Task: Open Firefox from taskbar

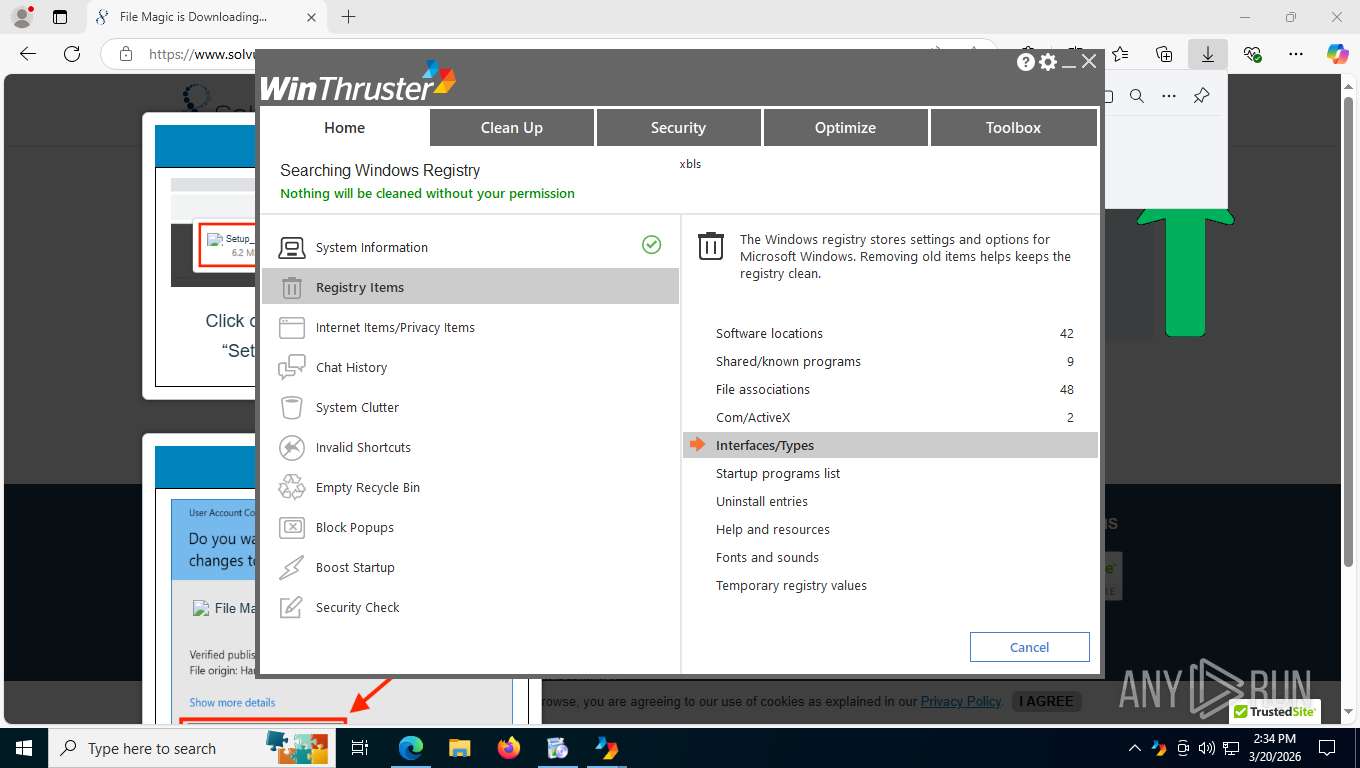Action: coord(509,747)
